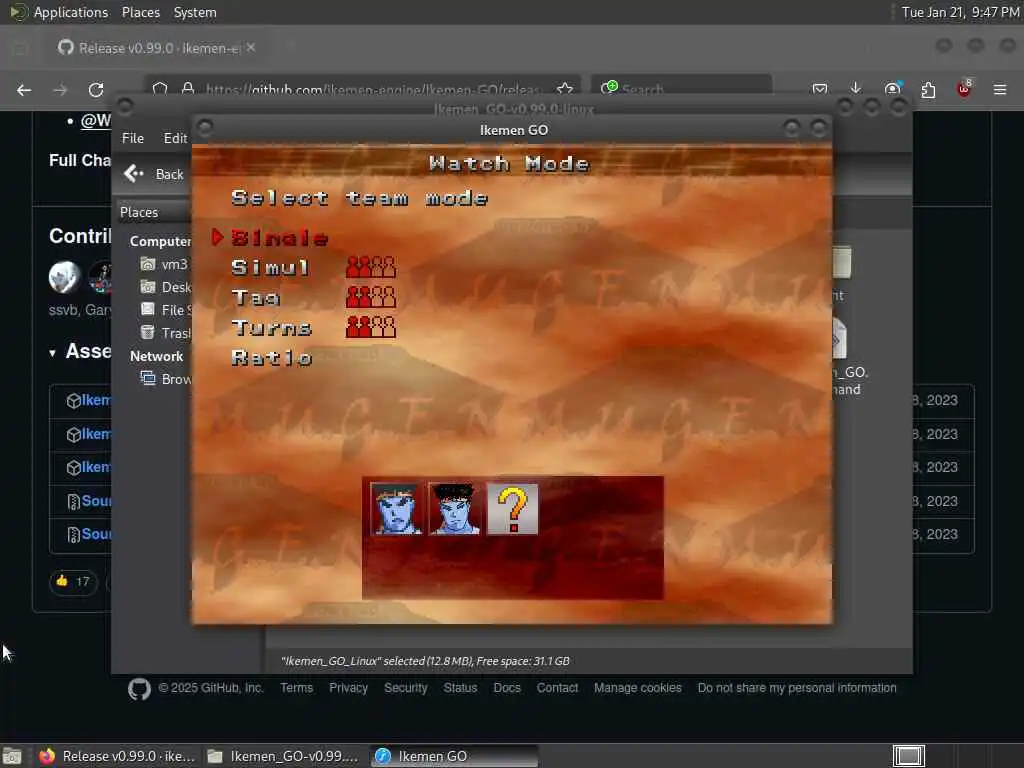
Task: Open File System in file manager sidebar
Action: (x=166, y=310)
